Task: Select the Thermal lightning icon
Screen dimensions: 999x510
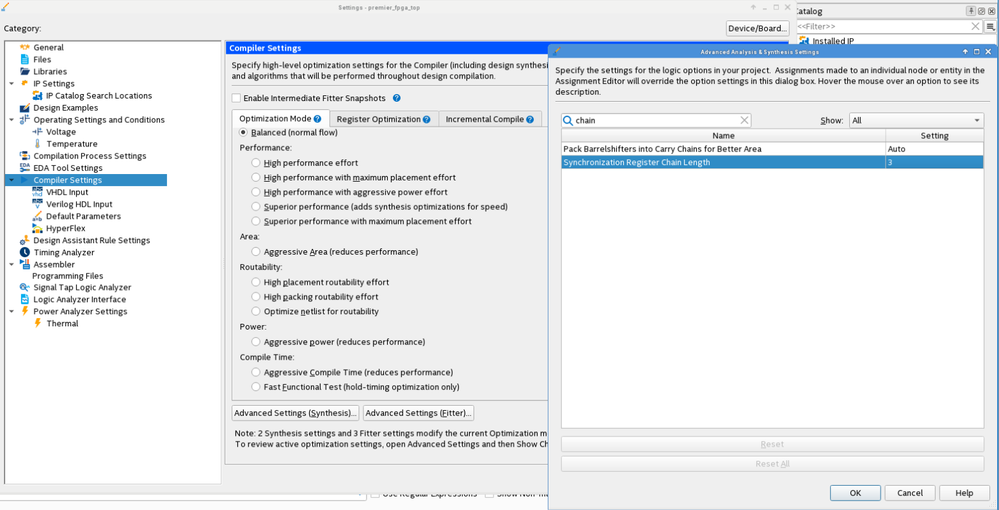Action: tap(38, 323)
